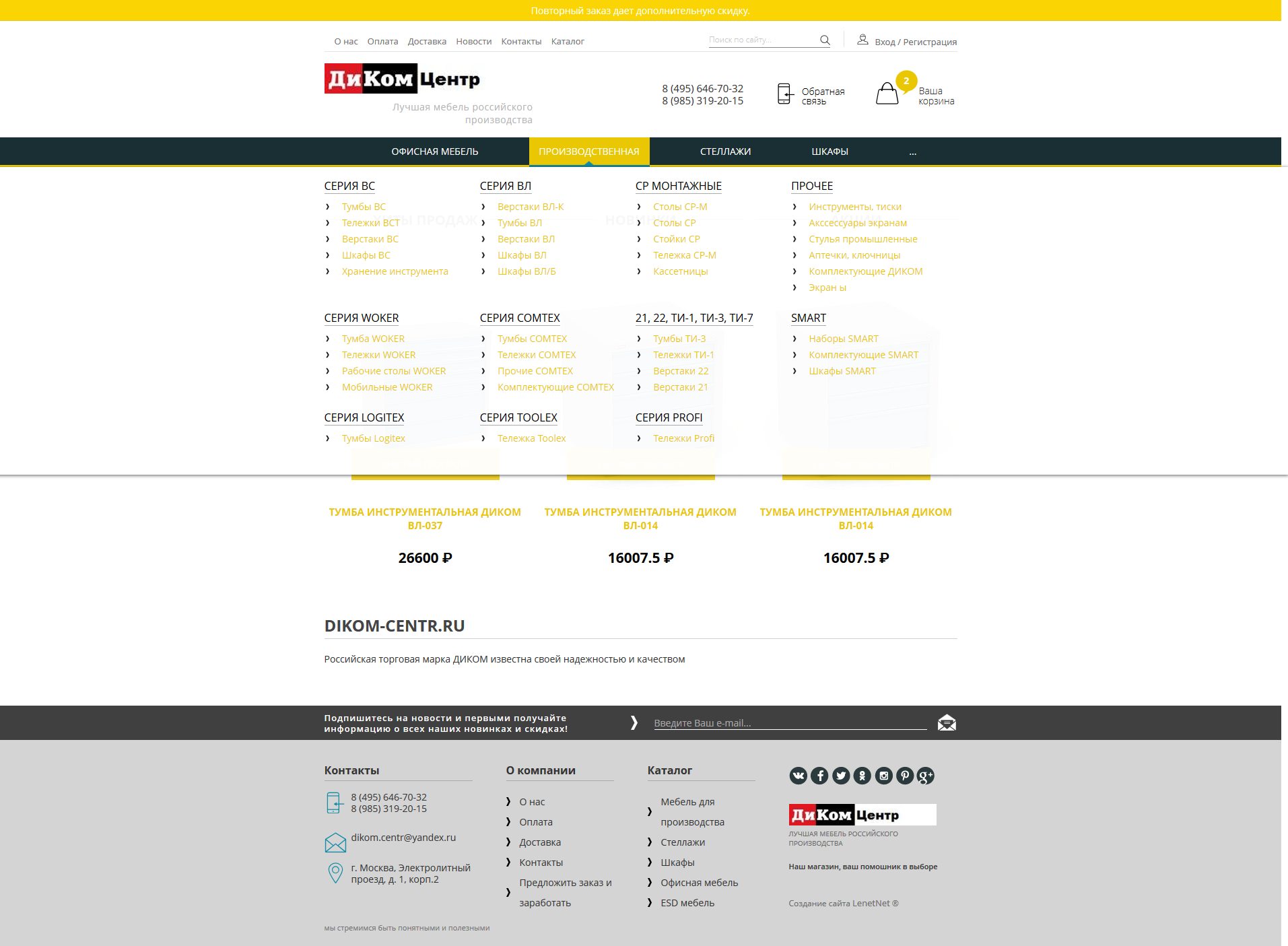Click Вход / Регистрация link
Screen dimensions: 1288x946
(916, 42)
